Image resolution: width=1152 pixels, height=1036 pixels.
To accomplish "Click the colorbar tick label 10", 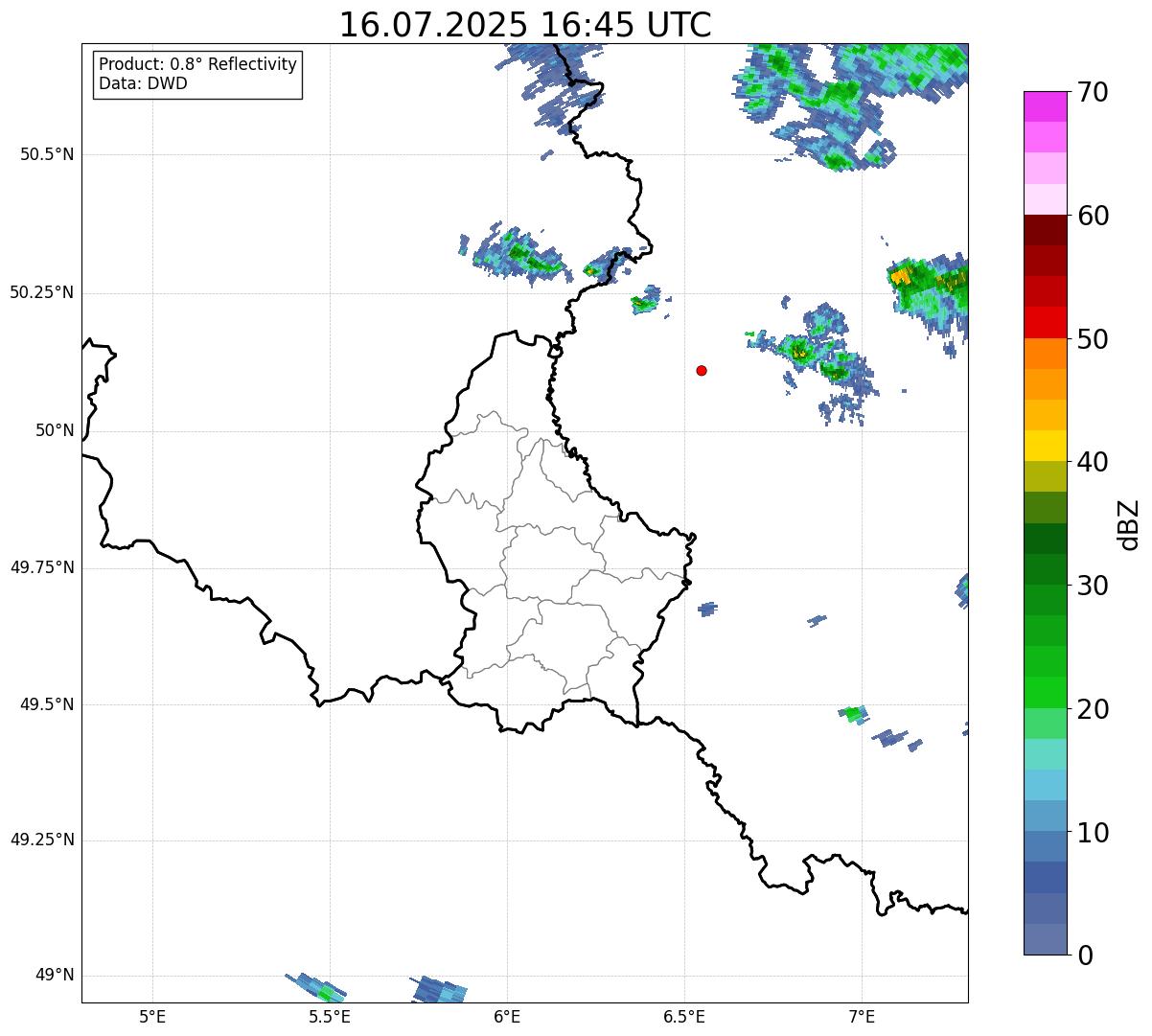I will pyautogui.click(x=1094, y=832).
